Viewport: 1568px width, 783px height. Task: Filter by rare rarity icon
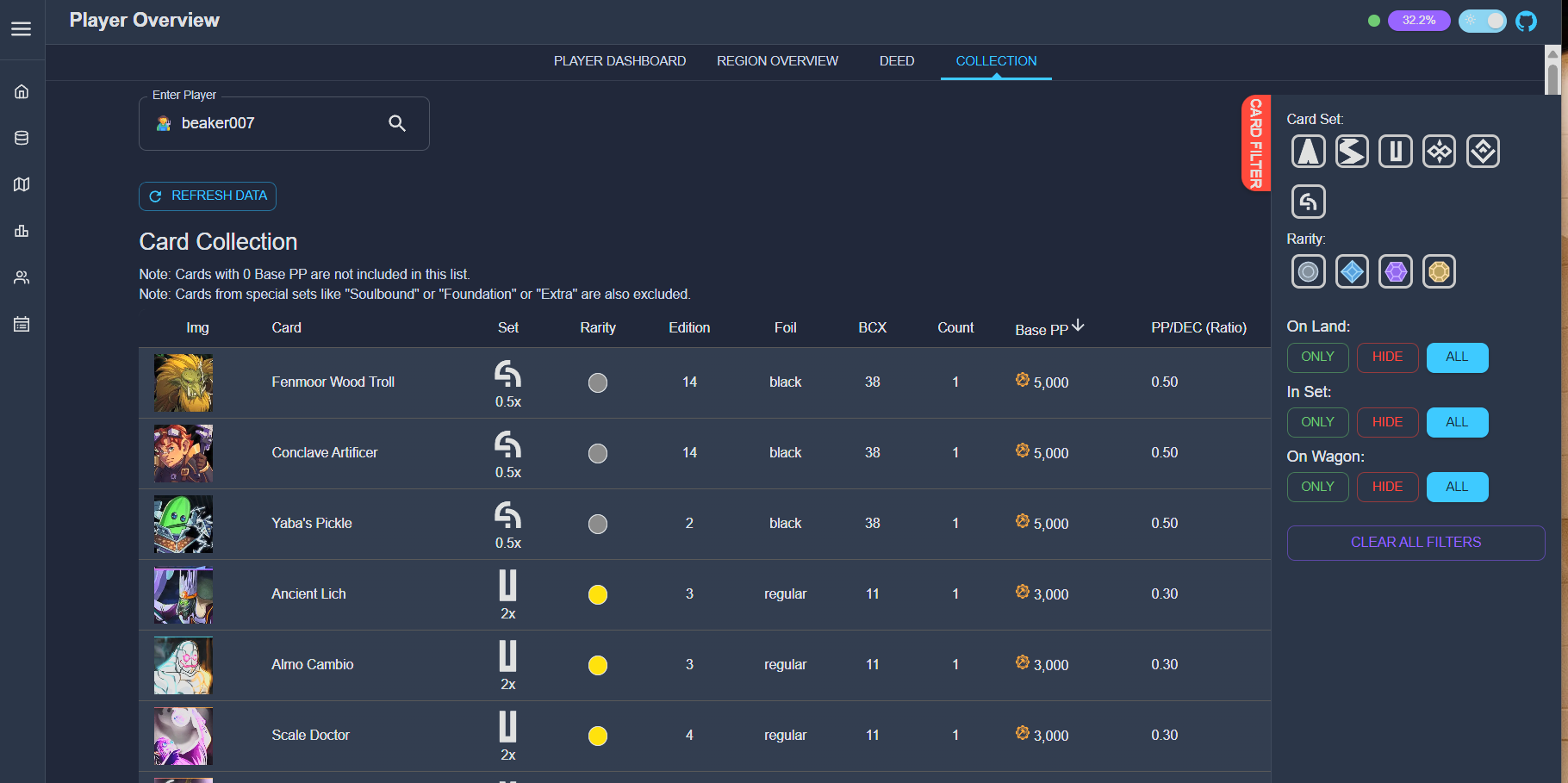[x=1352, y=272]
